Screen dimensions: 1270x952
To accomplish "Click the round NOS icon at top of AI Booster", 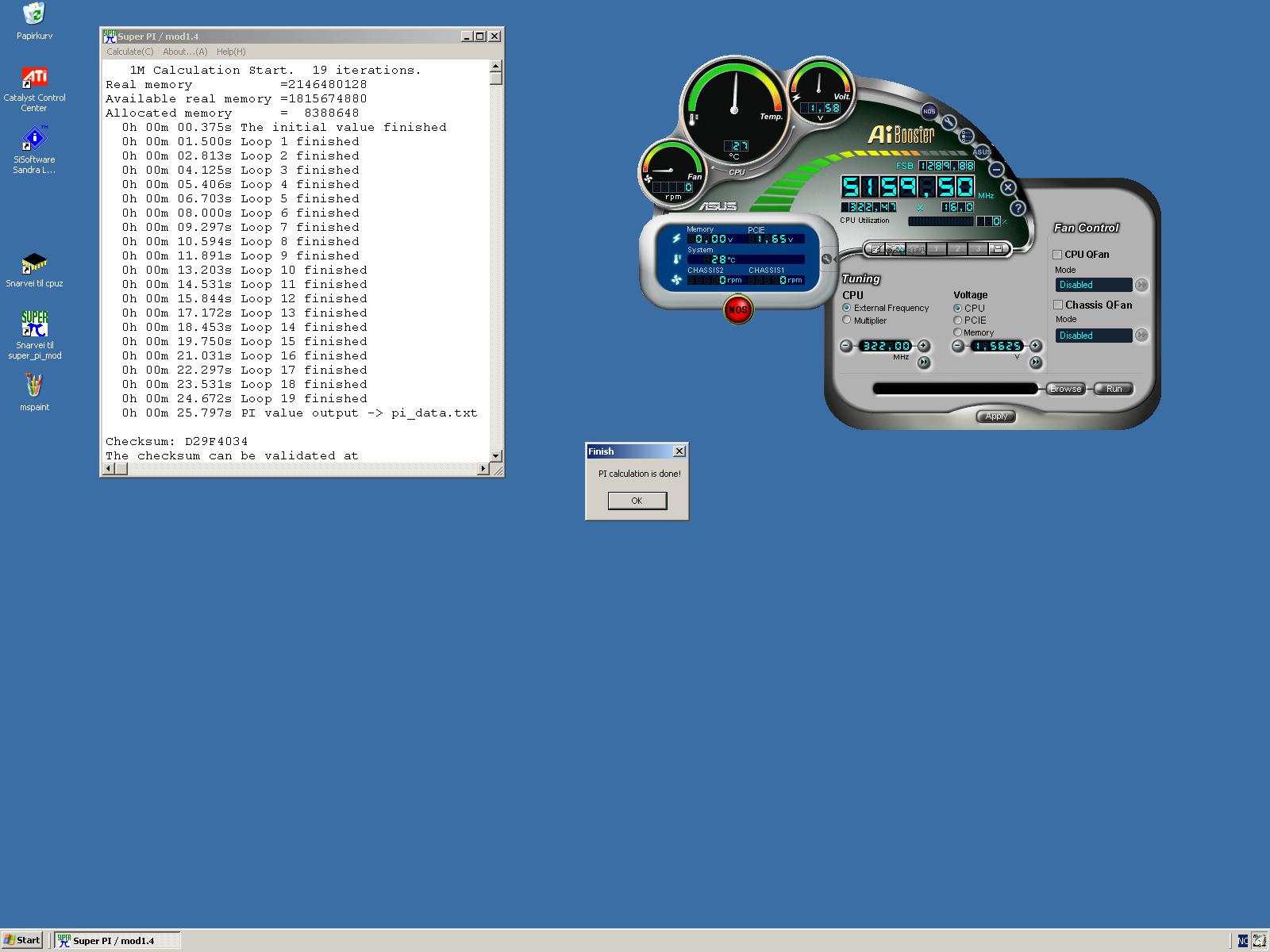I will [x=929, y=112].
